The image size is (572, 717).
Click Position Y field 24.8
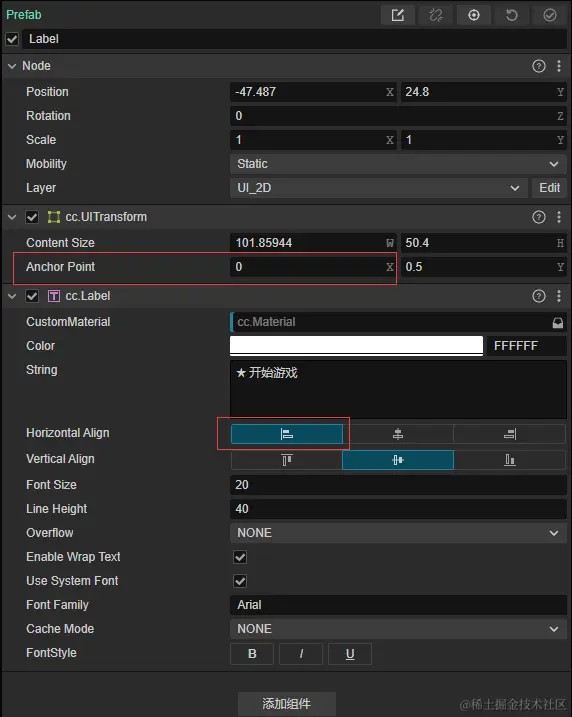point(484,92)
